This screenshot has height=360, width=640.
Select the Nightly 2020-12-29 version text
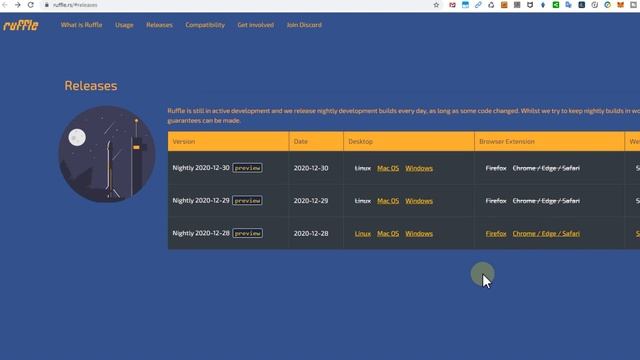[x=201, y=200]
